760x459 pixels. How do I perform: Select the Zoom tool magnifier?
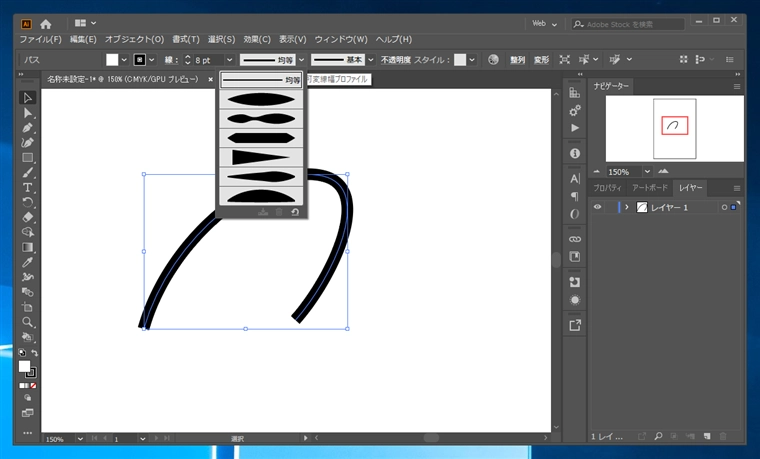pyautogui.click(x=27, y=322)
